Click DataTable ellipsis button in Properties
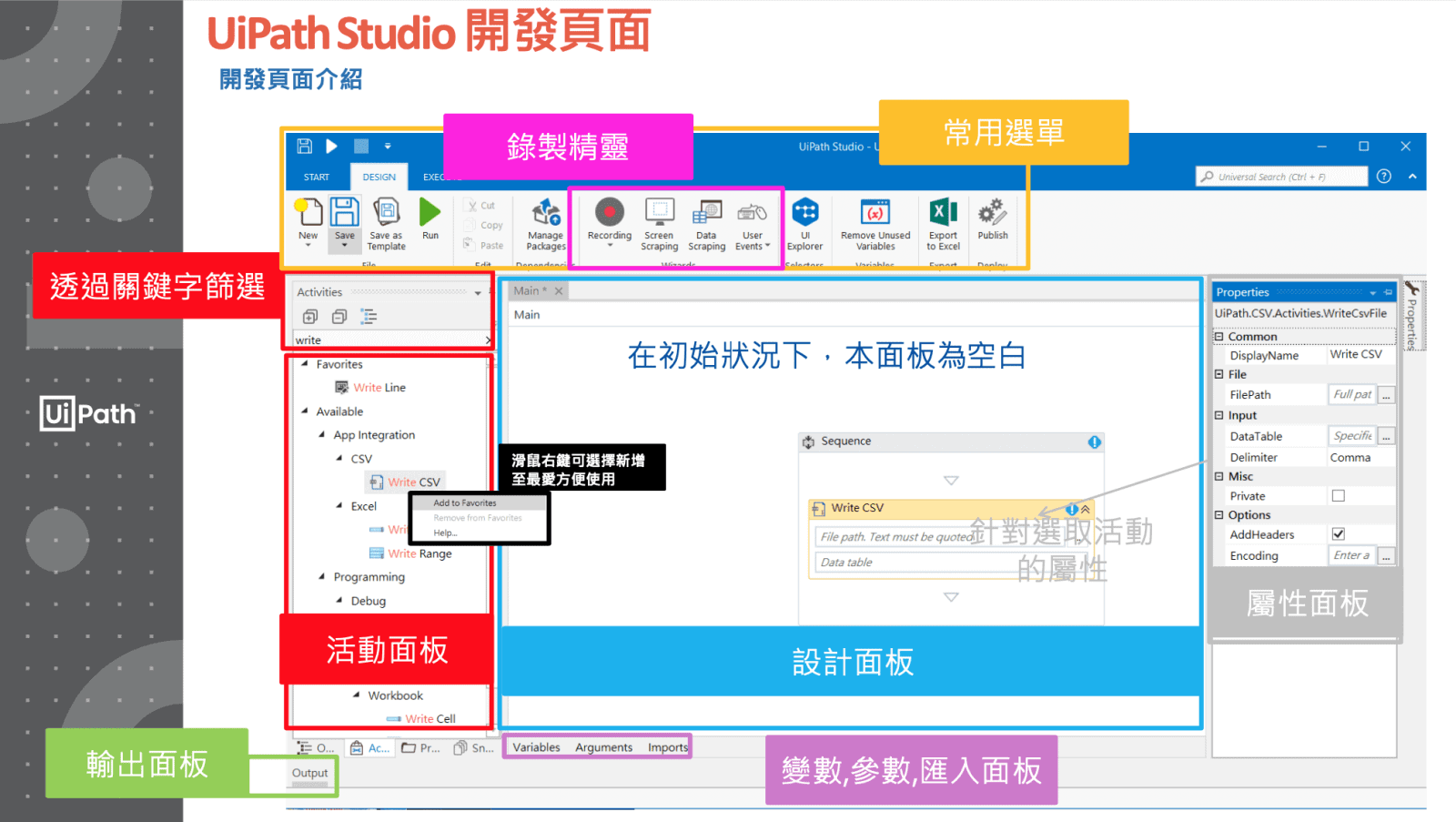Viewport: 1456px width, 822px height. pos(1386,436)
